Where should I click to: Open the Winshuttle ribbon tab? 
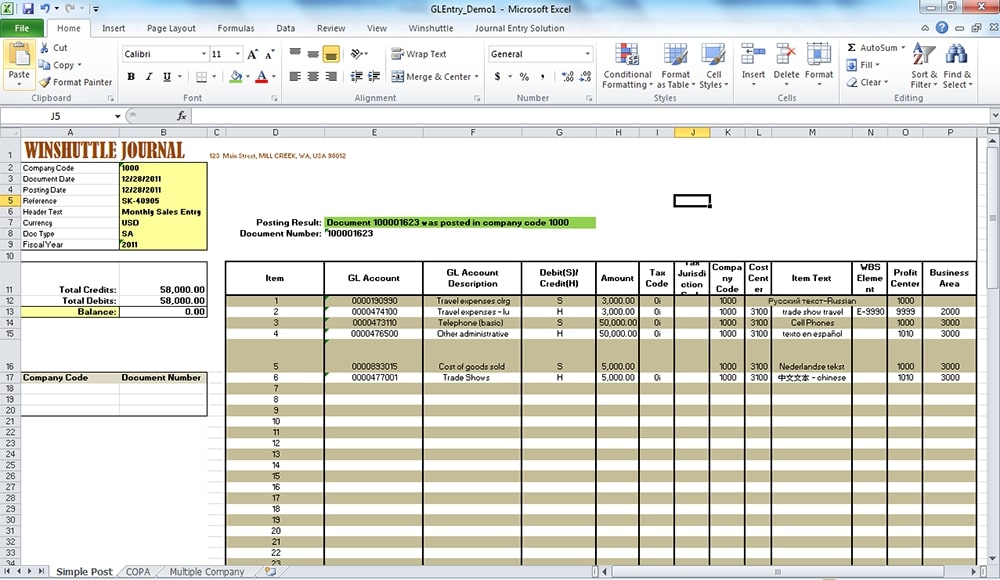pyautogui.click(x=430, y=29)
